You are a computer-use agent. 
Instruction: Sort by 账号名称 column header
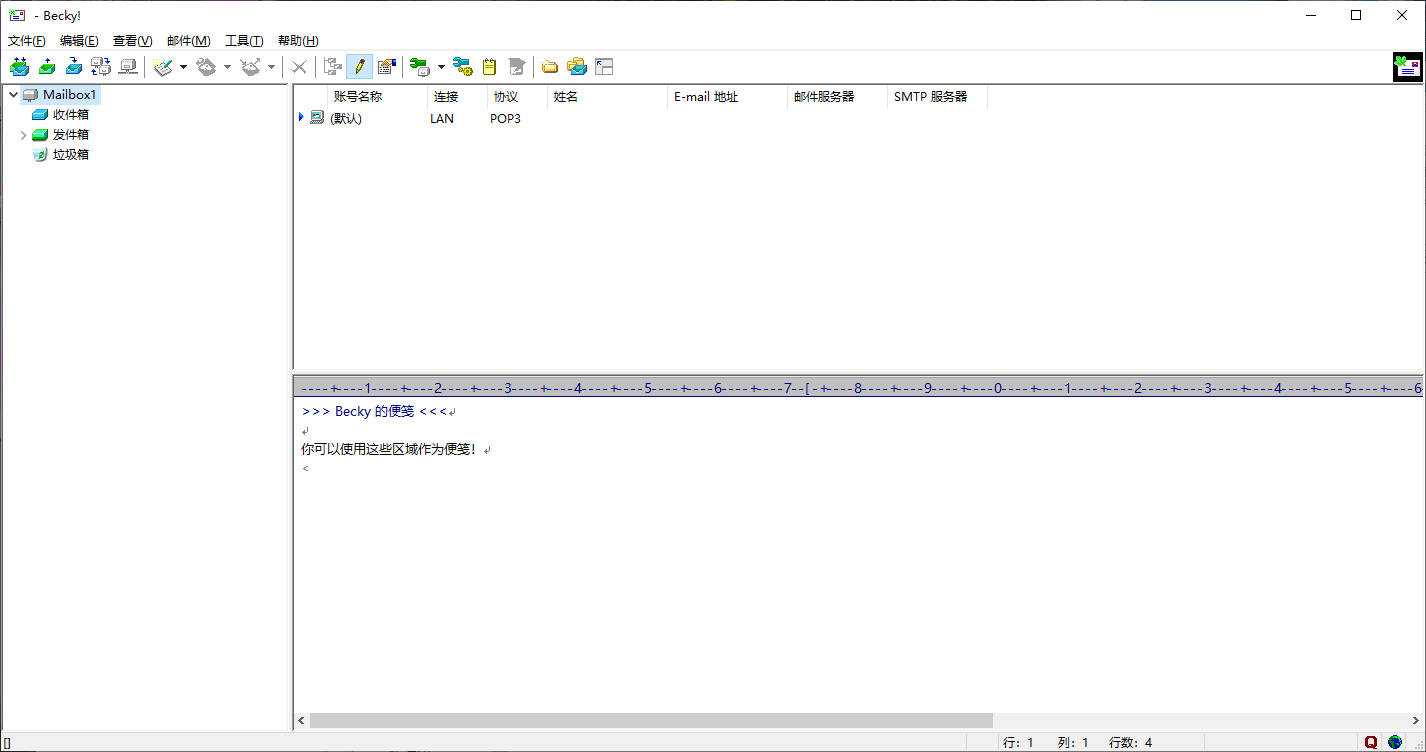[x=377, y=97]
